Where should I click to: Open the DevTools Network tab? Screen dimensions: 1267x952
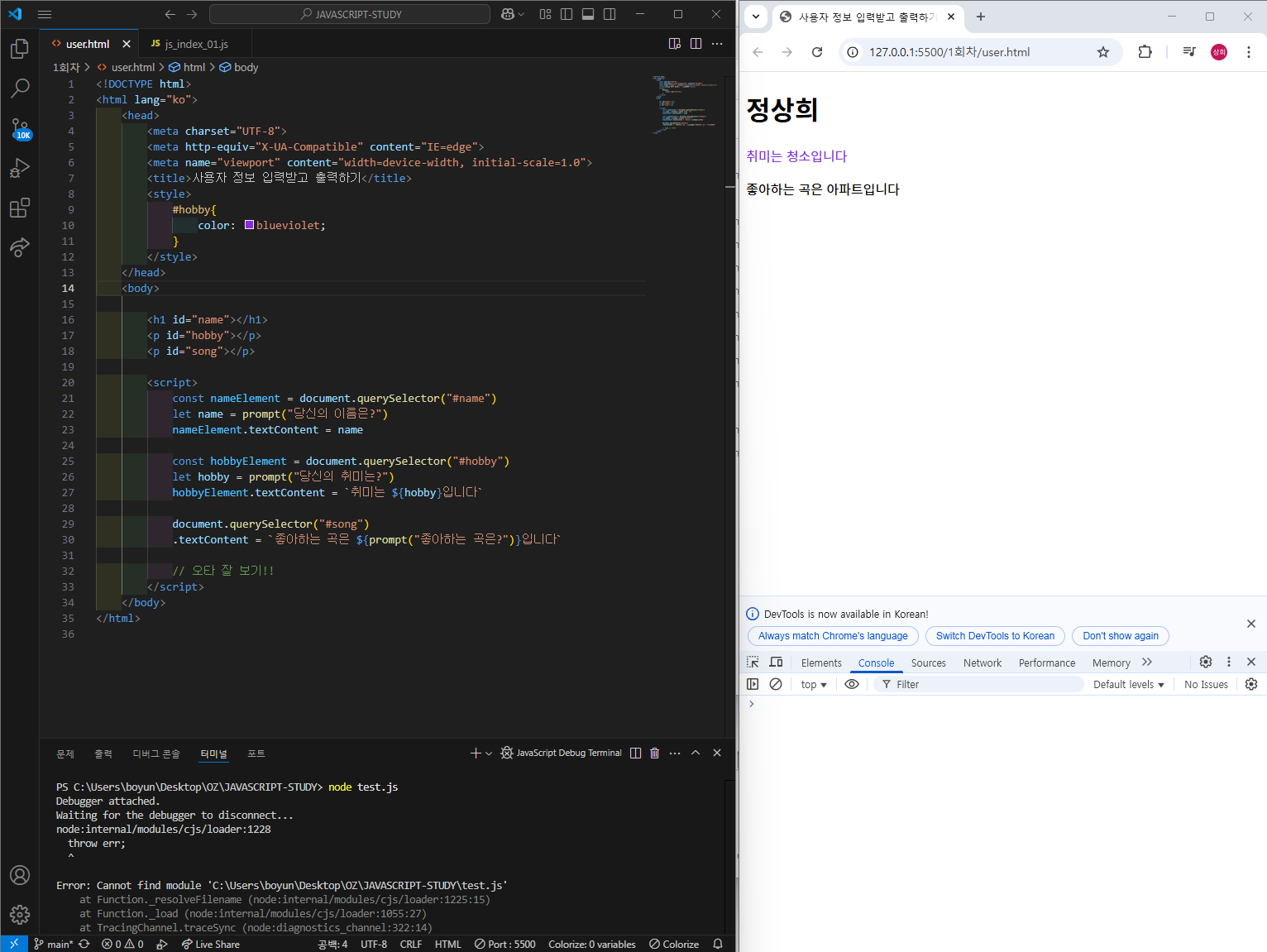pos(983,663)
